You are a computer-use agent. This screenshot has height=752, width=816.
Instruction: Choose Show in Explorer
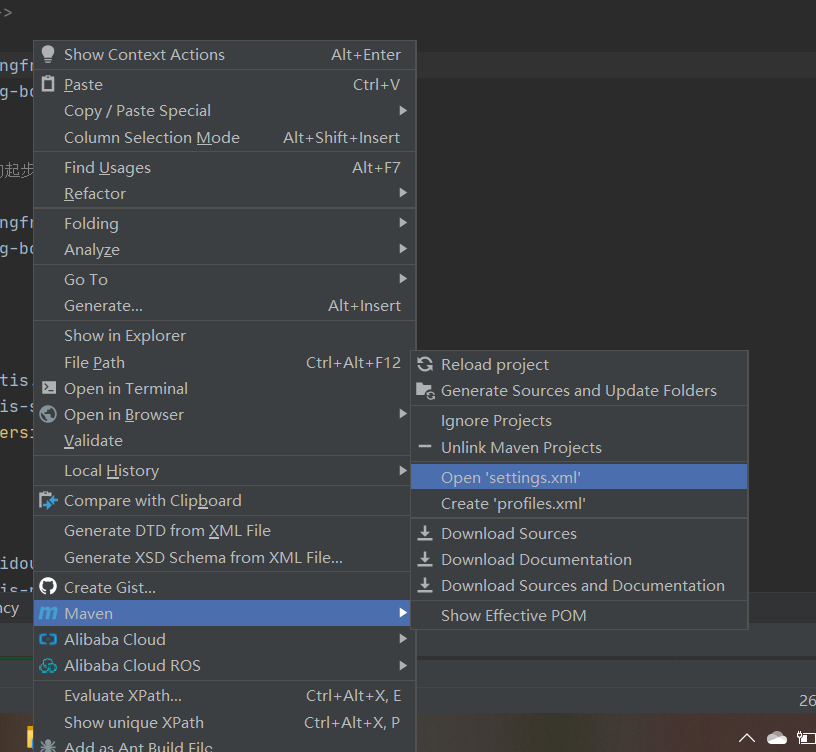point(224,336)
